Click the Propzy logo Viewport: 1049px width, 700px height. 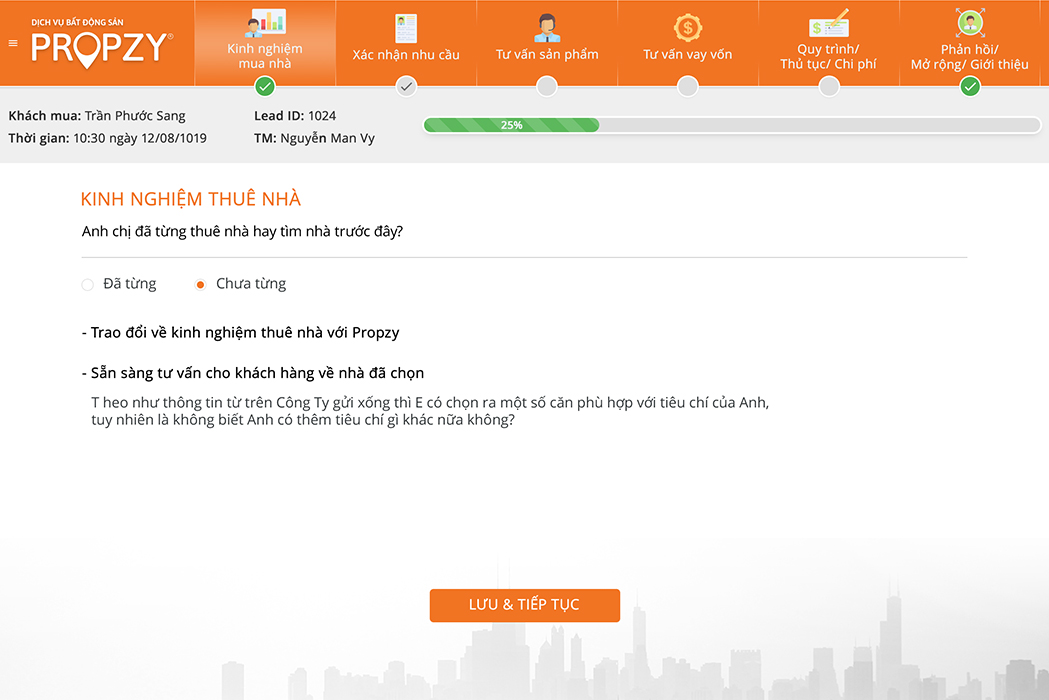[101, 46]
